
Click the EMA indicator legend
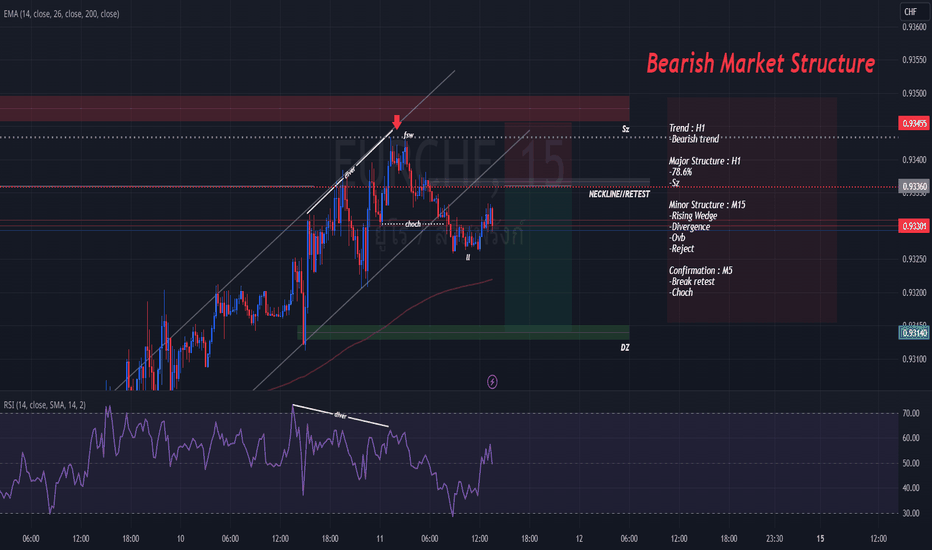pyautogui.click(x=61, y=14)
